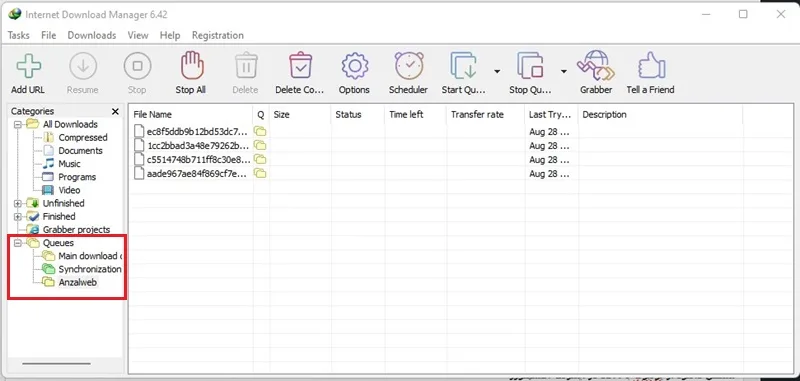
Task: Click the Stop All hand icon
Action: tap(192, 66)
